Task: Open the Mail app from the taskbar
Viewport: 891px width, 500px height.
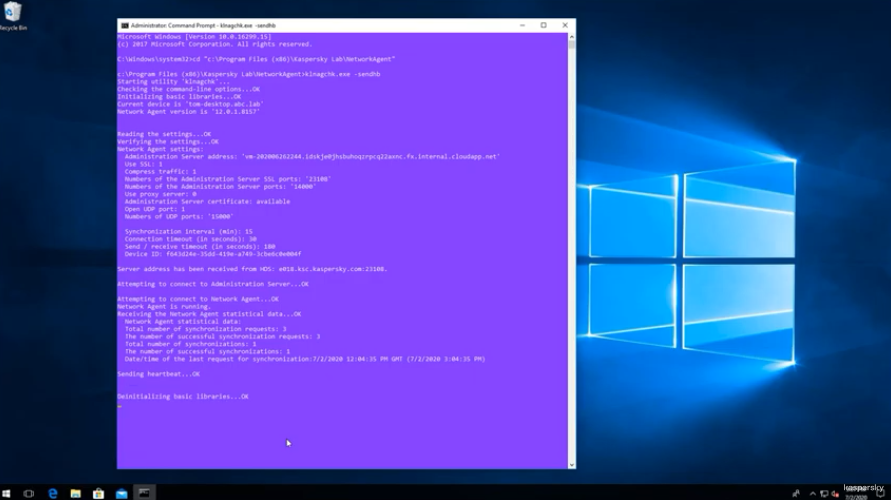Action: (122, 493)
